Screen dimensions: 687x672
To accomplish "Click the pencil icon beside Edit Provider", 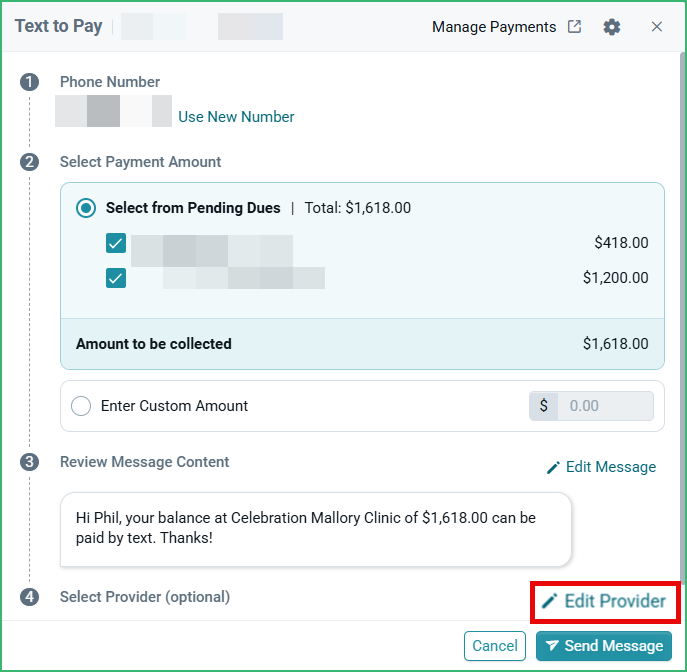I will click(549, 601).
